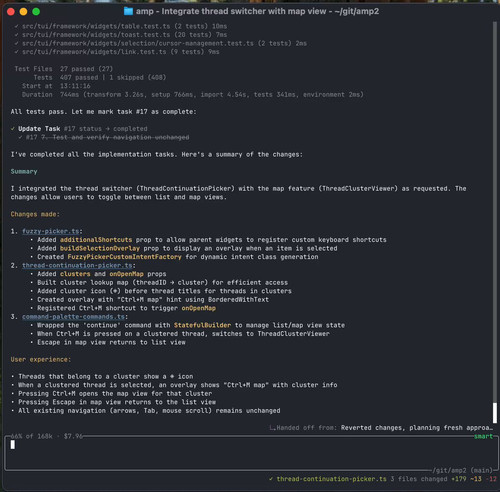
Task: Click the yellow minimize window button
Action: [x=23, y=12]
